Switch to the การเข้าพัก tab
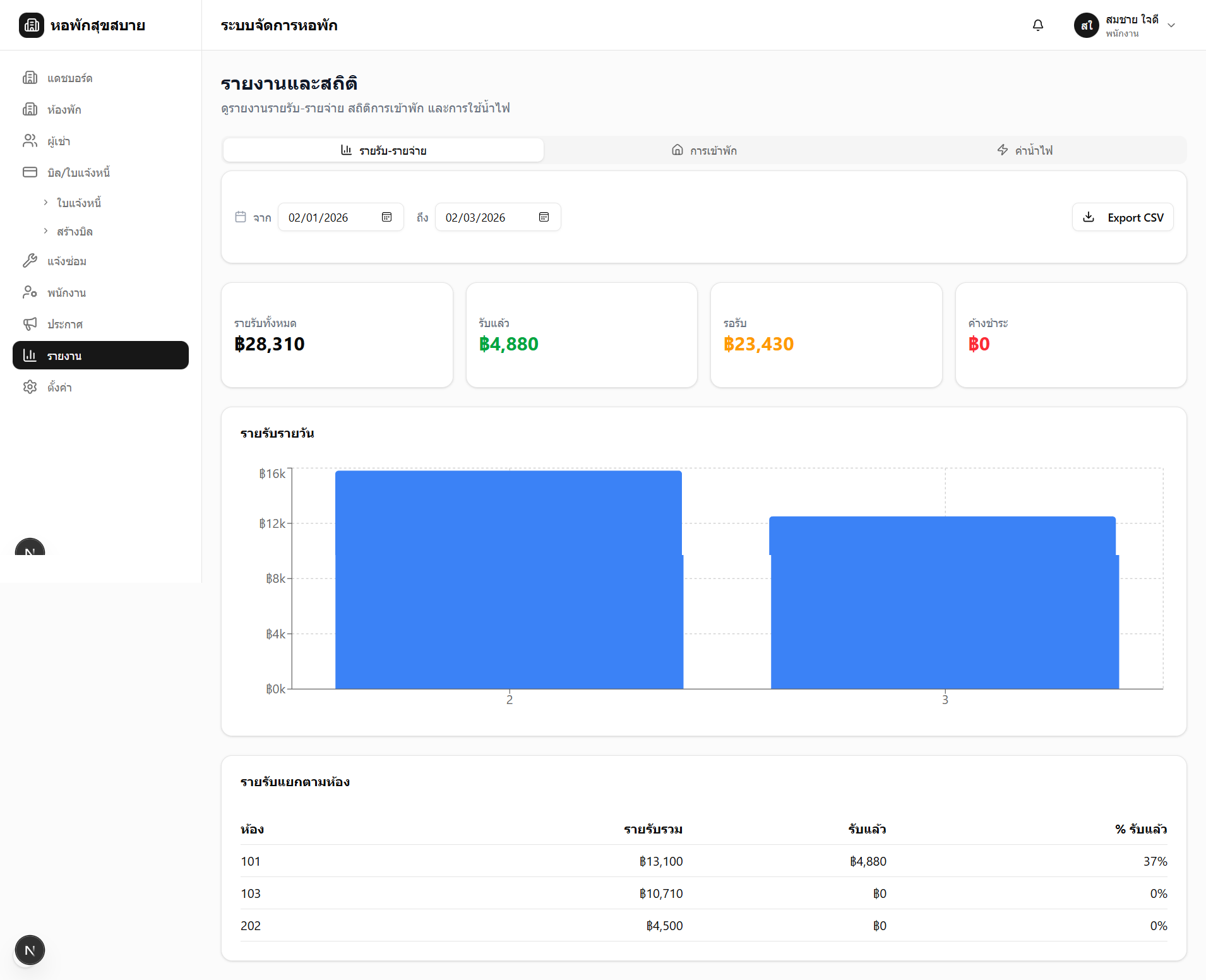Screen dimensions: 1206x980 704,150
